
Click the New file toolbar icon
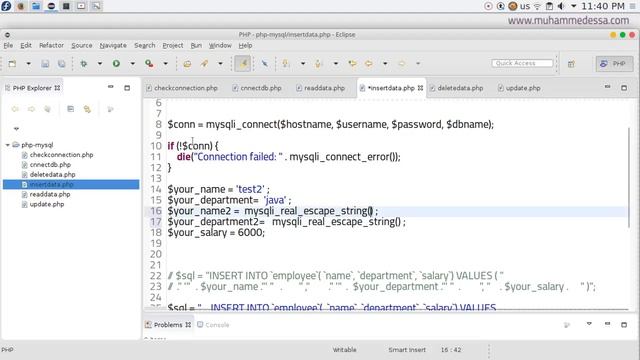[x=12, y=64]
